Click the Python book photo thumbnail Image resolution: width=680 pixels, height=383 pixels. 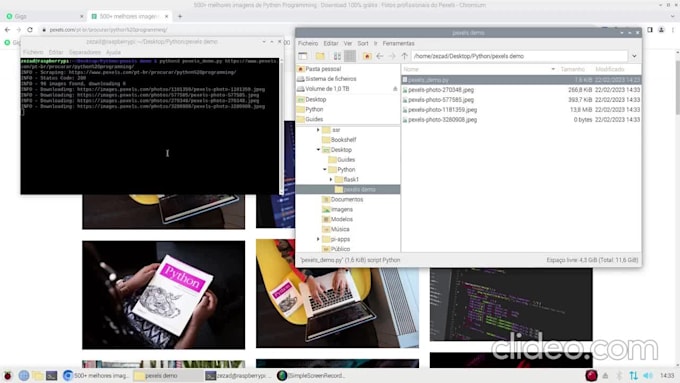click(163, 295)
